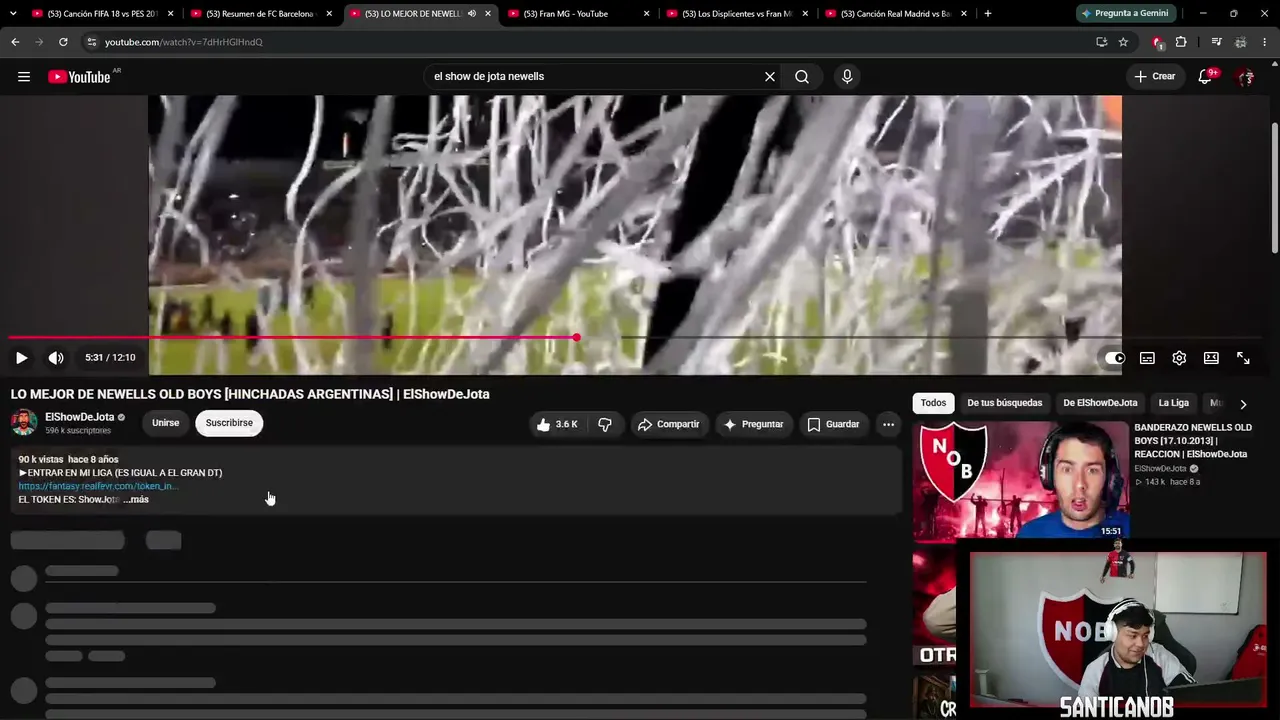View site information icon
1280x720 pixels.
[91, 42]
